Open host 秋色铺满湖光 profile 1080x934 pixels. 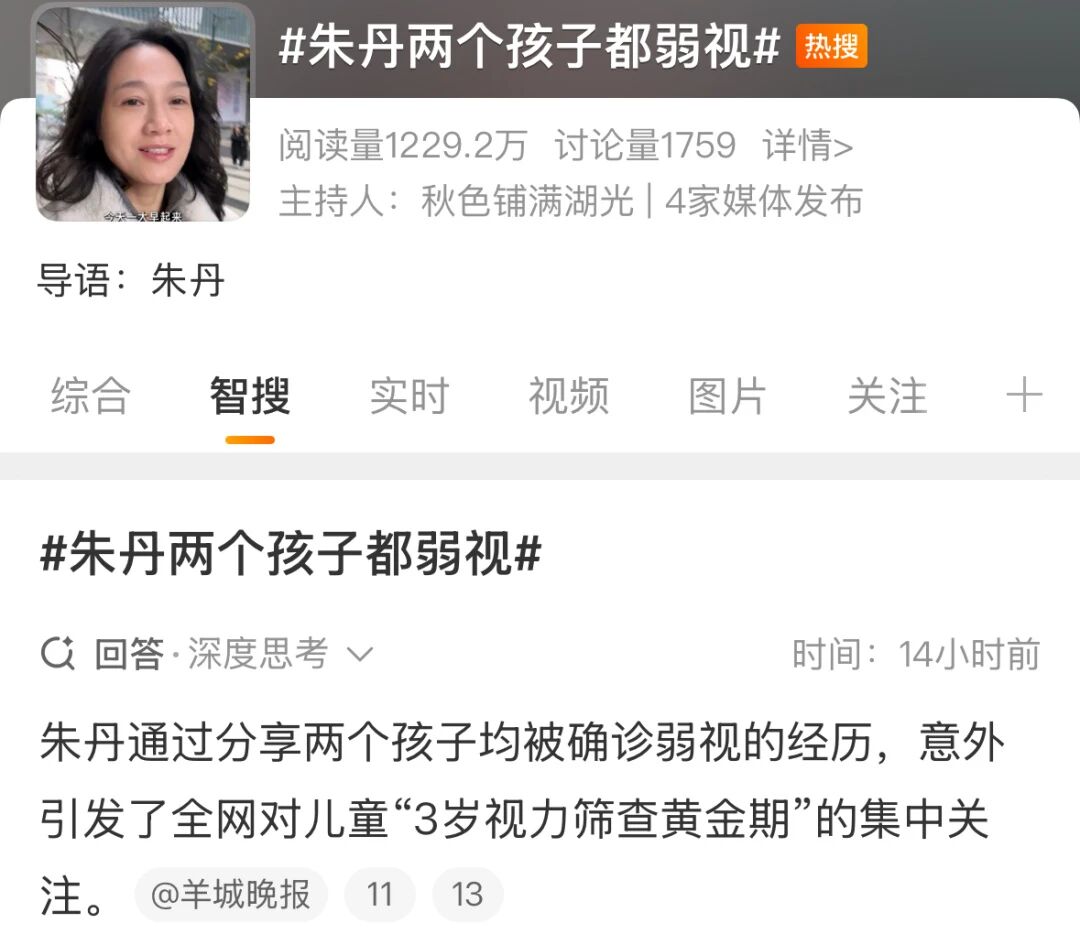[528, 201]
